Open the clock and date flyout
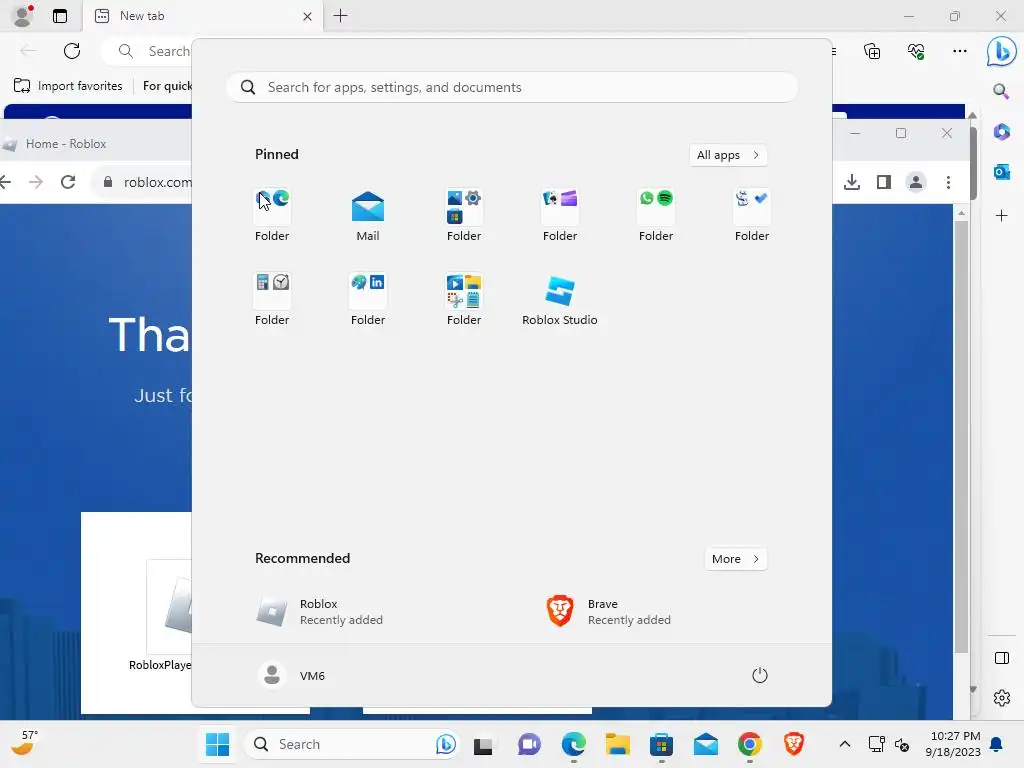 coord(953,744)
